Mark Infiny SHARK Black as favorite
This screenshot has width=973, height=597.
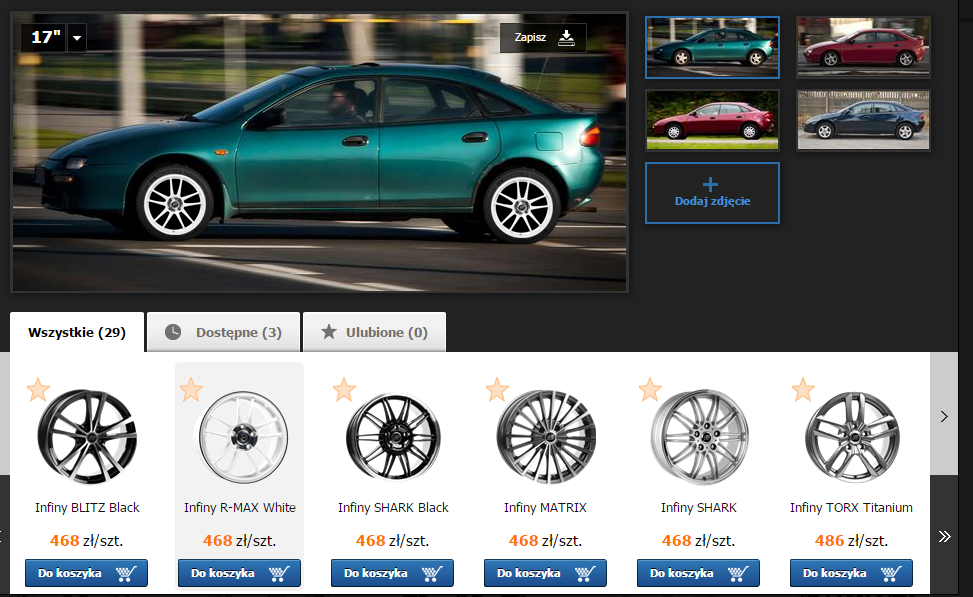coord(344,390)
